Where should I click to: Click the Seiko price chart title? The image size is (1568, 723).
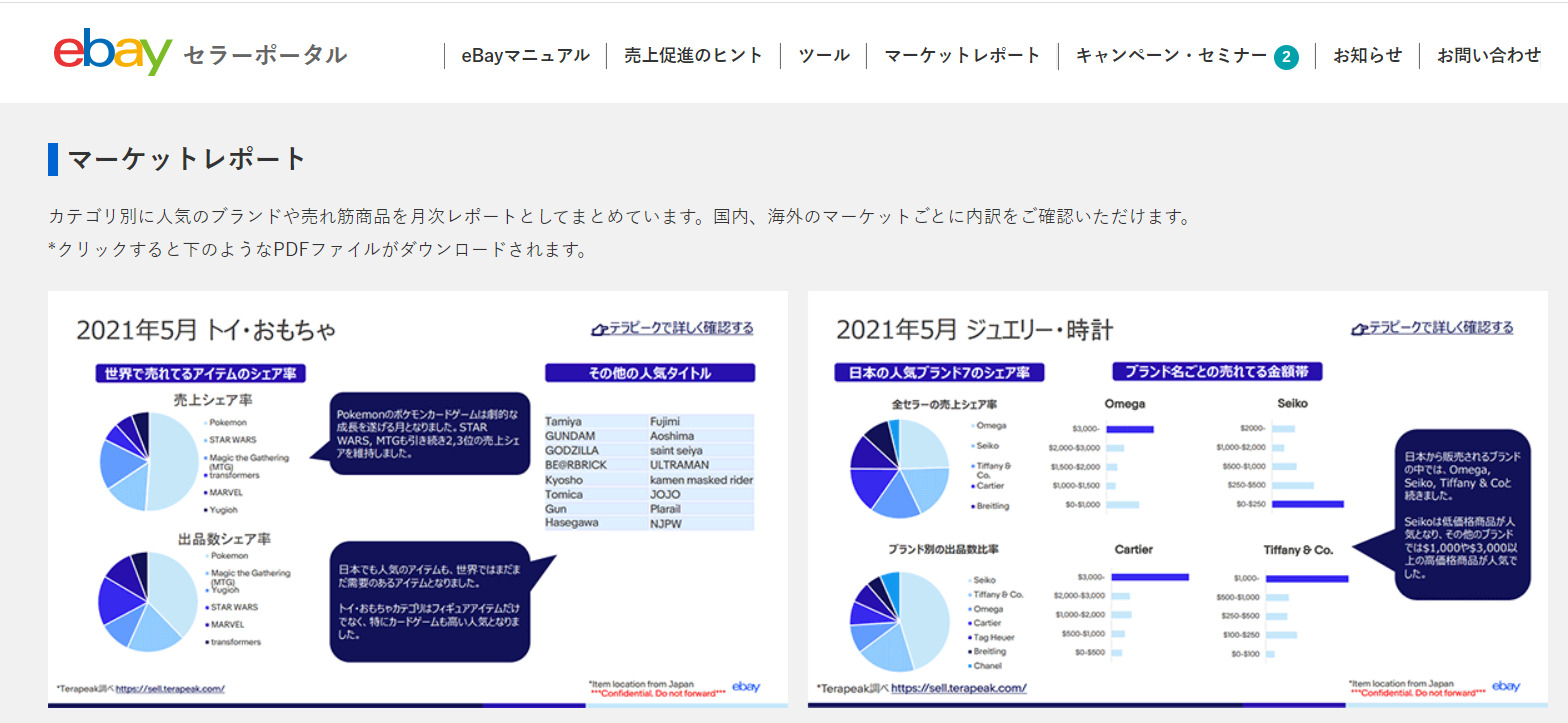point(1292,404)
